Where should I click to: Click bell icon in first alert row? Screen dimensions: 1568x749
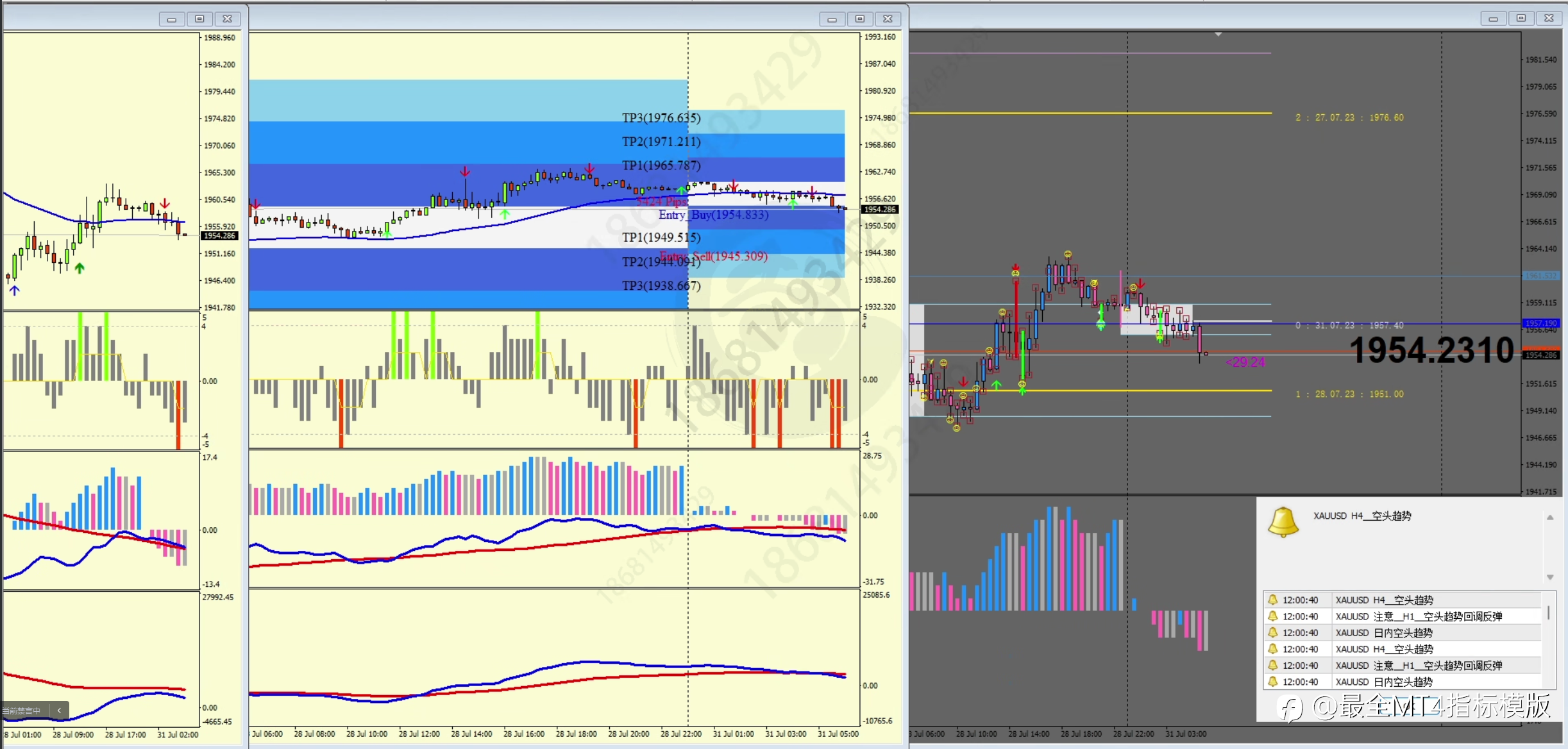(1273, 600)
